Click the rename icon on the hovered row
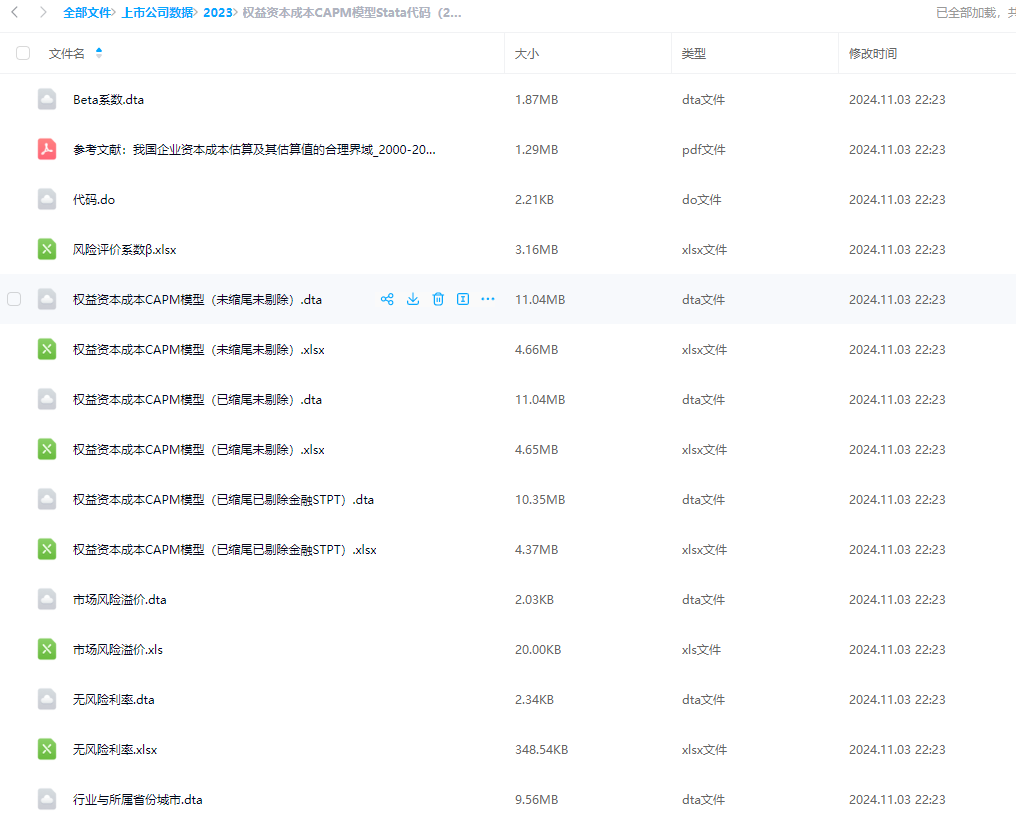This screenshot has height=819, width=1016. coord(463,299)
